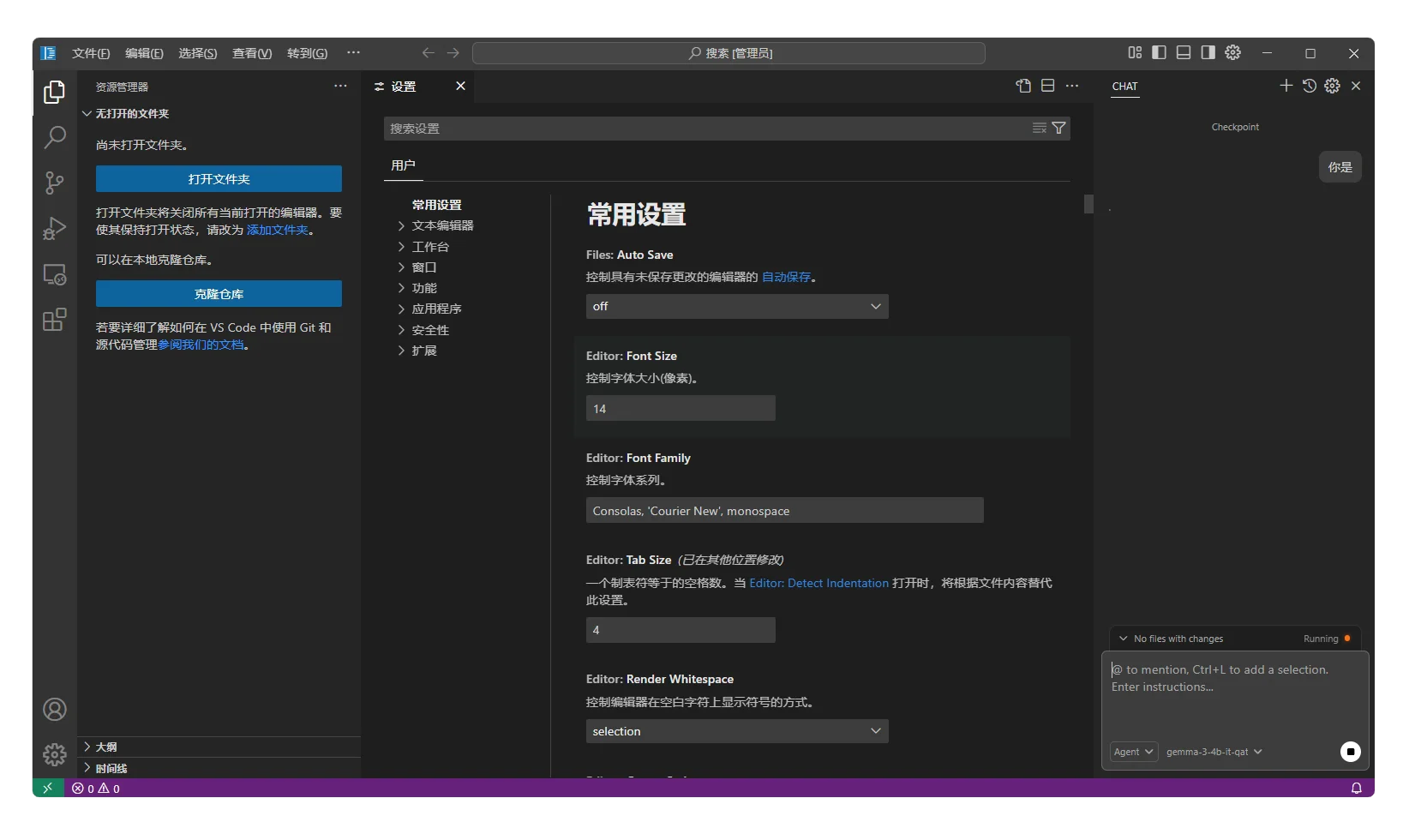Select the 用户 settings tab
This screenshot has height=840, width=1409.
coord(403,165)
